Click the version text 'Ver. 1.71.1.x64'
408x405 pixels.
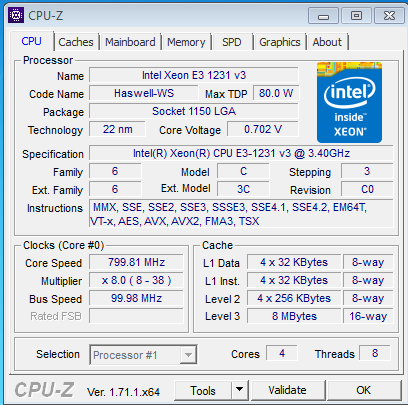click(x=123, y=392)
